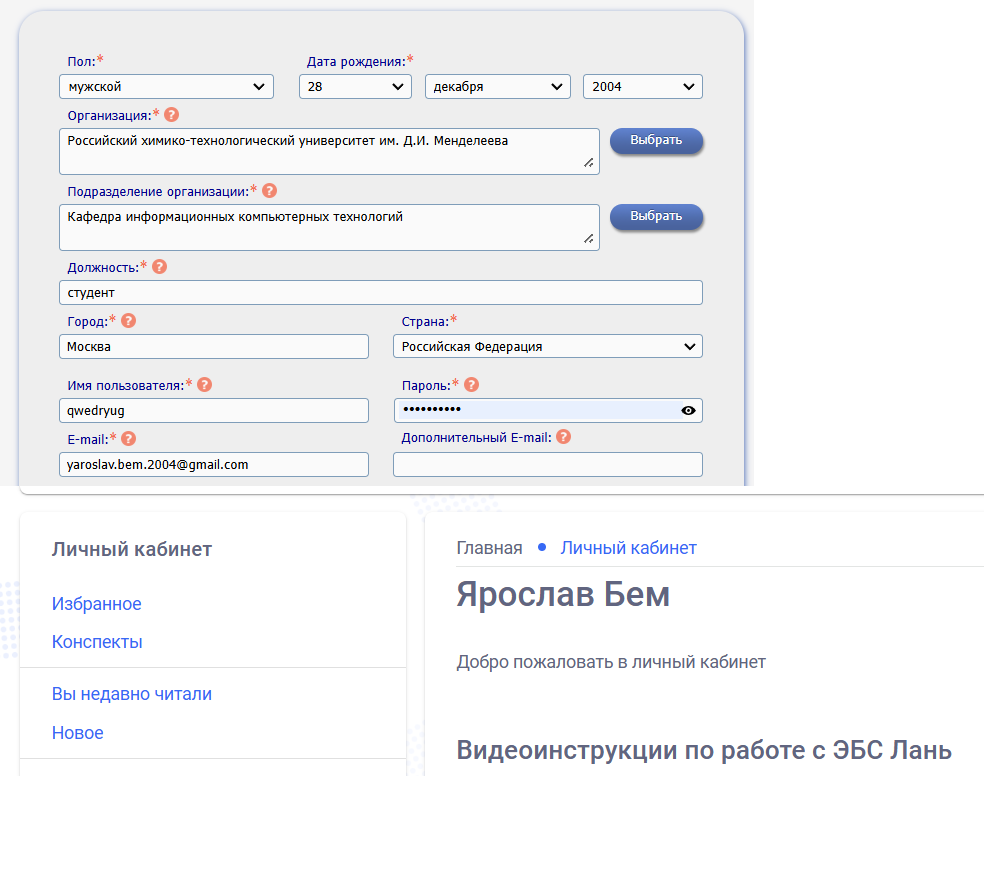Click help icon beside Подразделение организации label
Screen dimensions: 984x886
pos(269,191)
